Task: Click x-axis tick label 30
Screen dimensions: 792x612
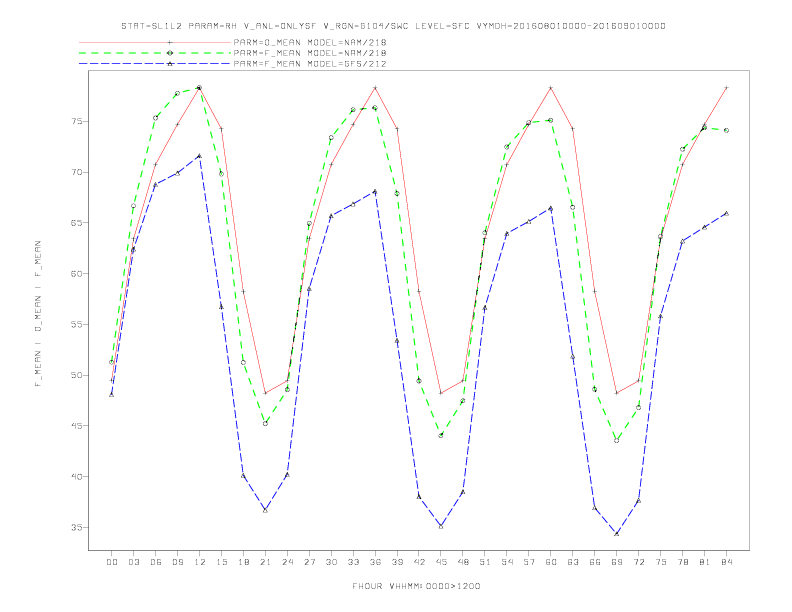Action: tap(331, 562)
